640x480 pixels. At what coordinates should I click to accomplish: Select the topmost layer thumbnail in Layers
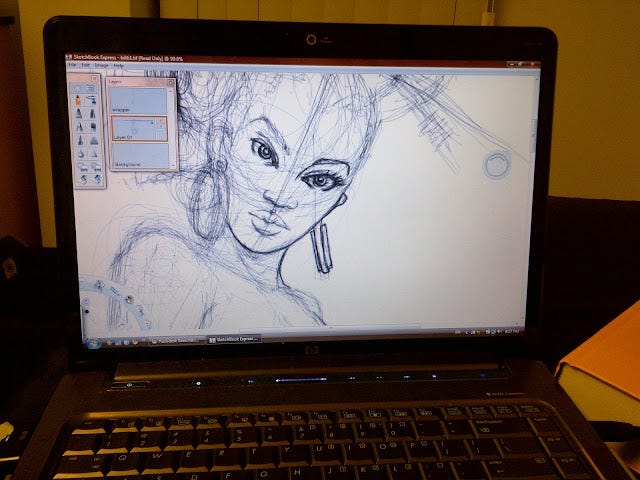tap(138, 100)
